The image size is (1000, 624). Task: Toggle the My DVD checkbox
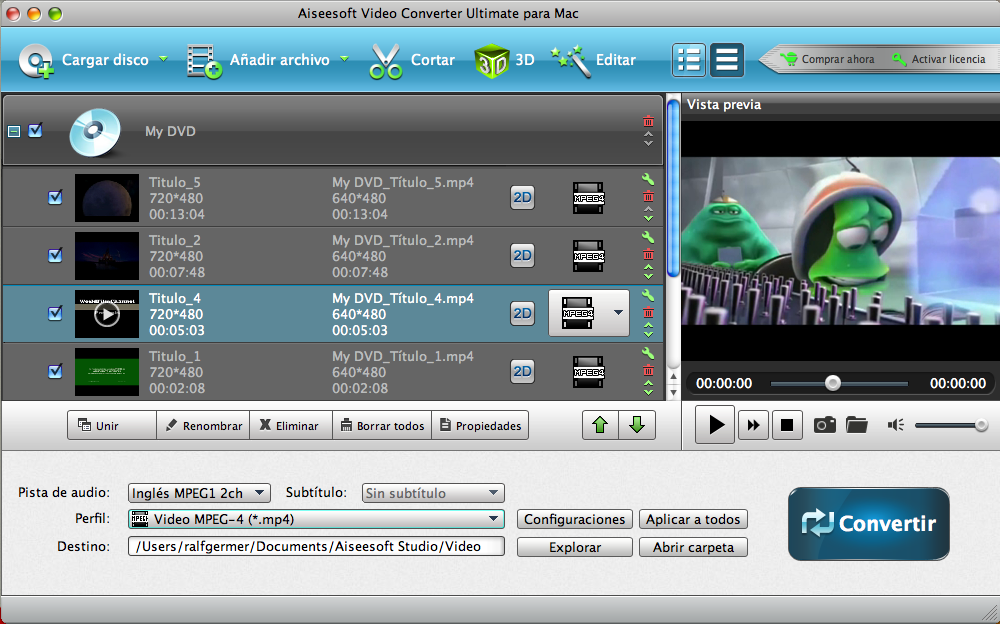(35, 130)
